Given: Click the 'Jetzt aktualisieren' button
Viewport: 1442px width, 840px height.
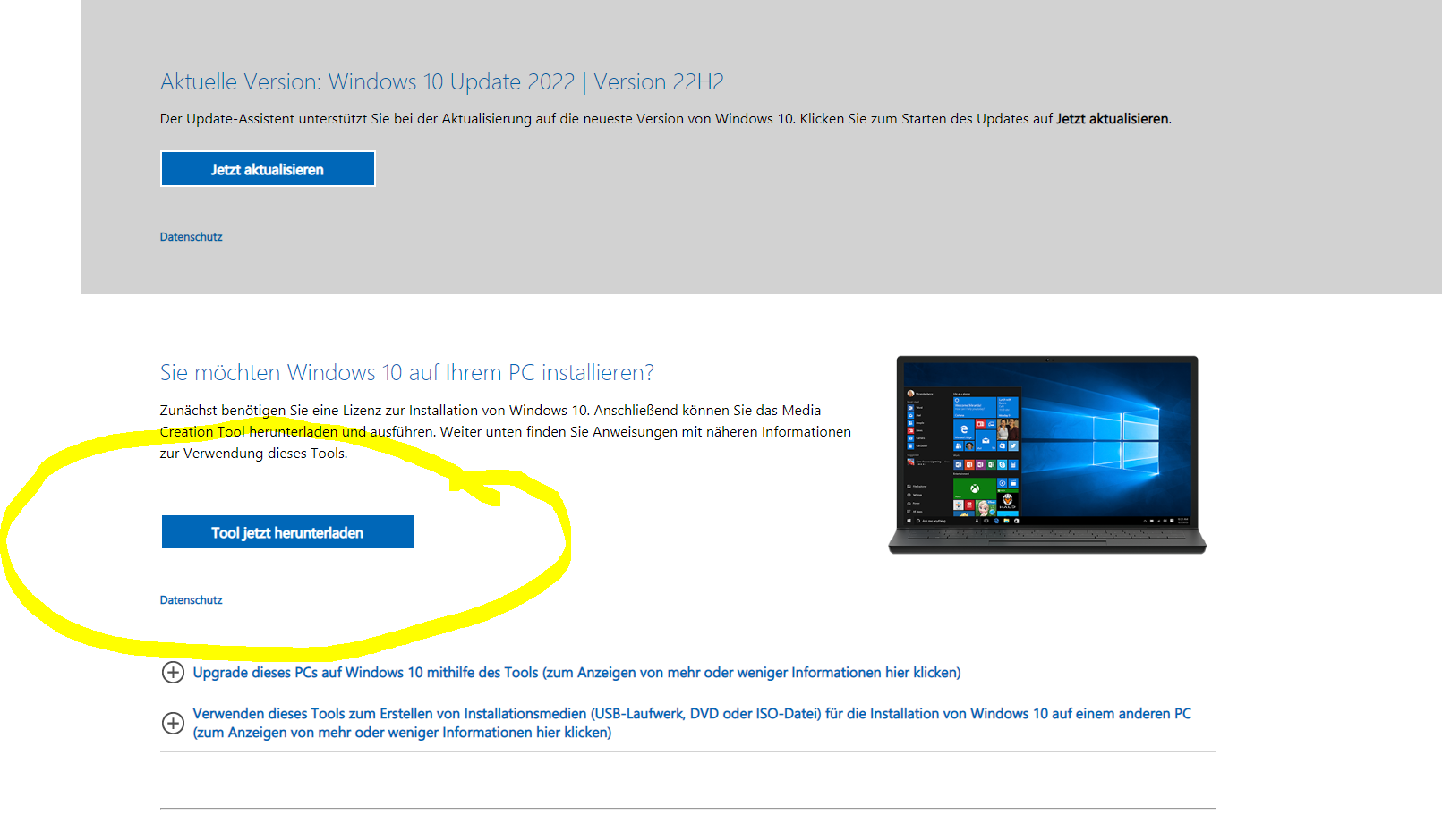Looking at the screenshot, I should click(x=268, y=169).
